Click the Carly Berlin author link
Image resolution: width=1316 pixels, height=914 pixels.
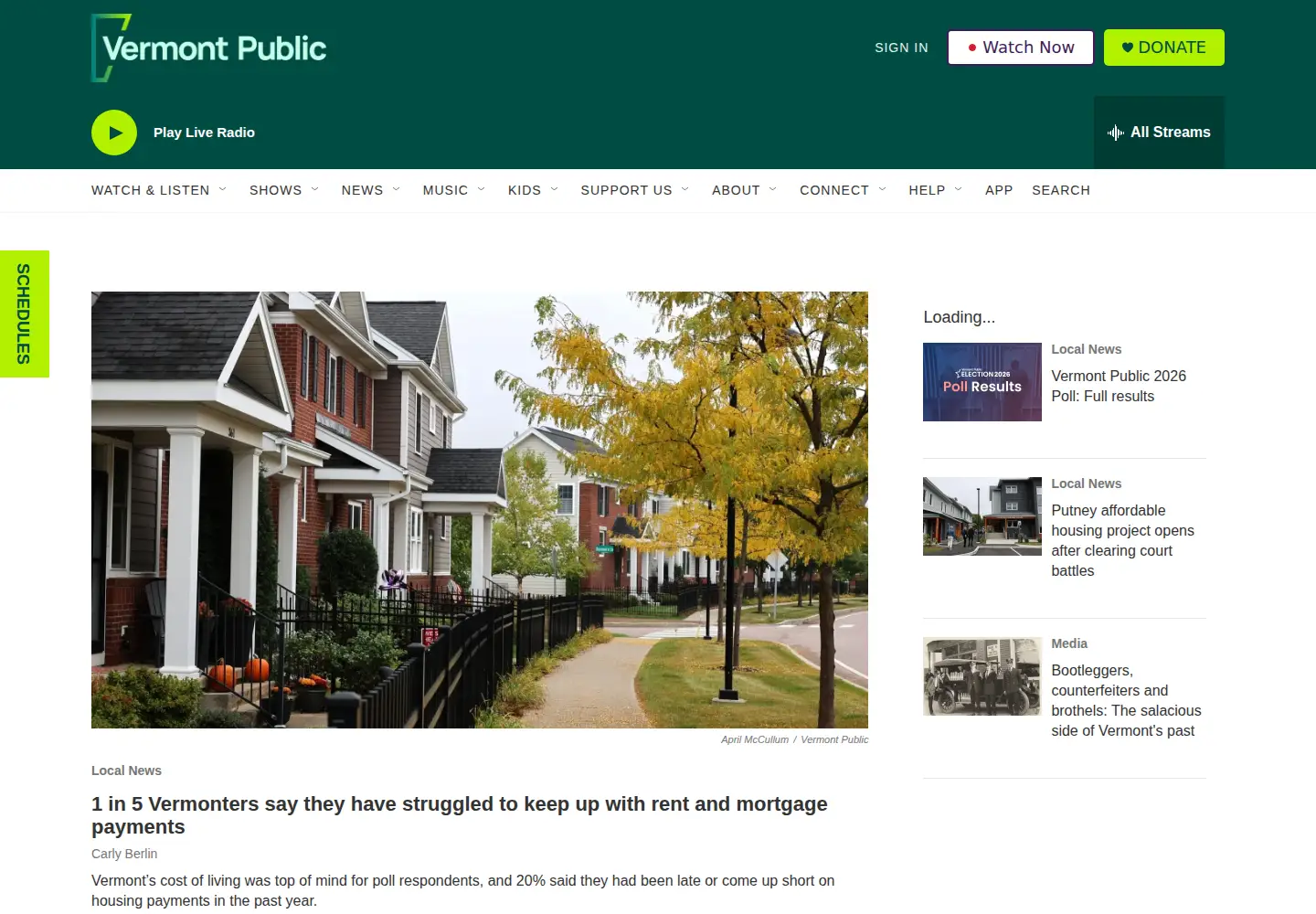(x=124, y=854)
